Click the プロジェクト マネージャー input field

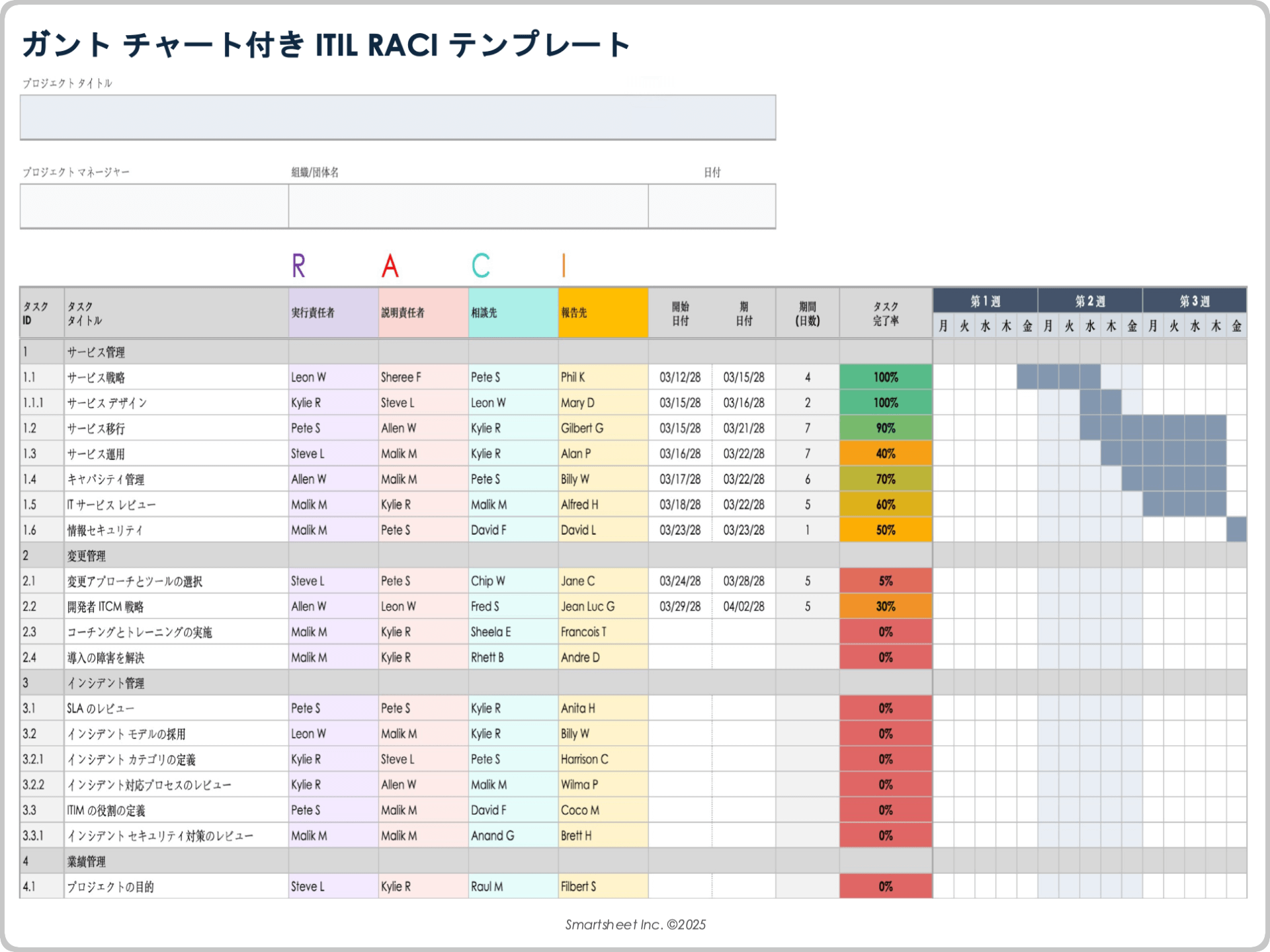[154, 206]
